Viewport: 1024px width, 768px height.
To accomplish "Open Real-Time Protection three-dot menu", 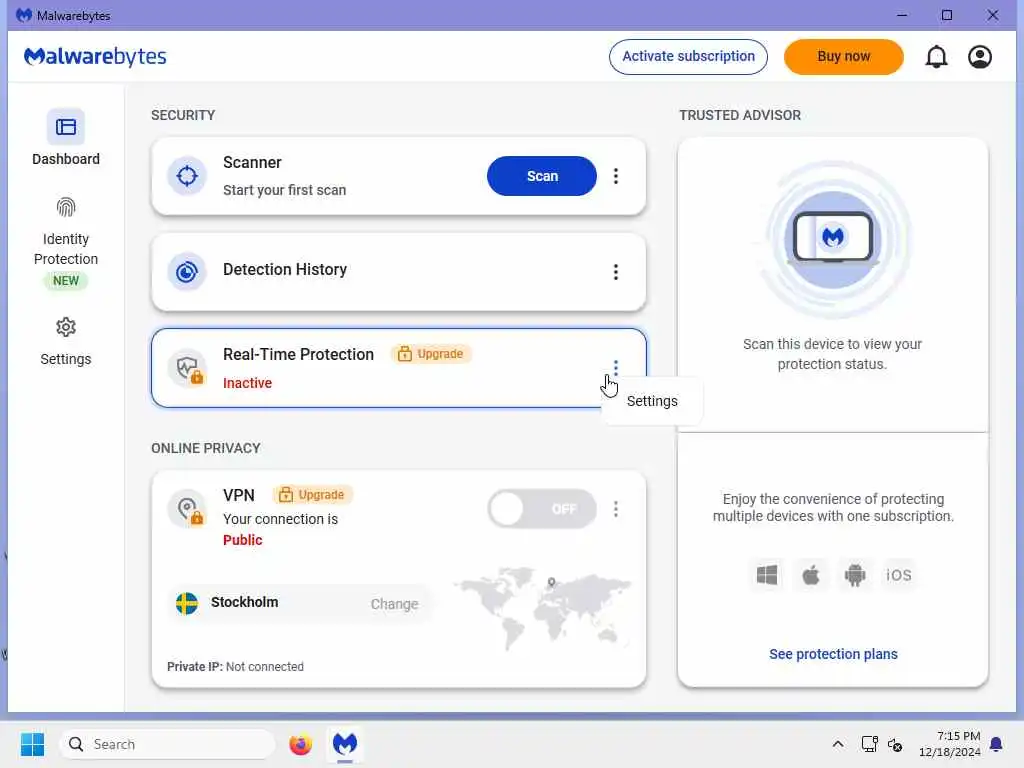I will click(615, 368).
